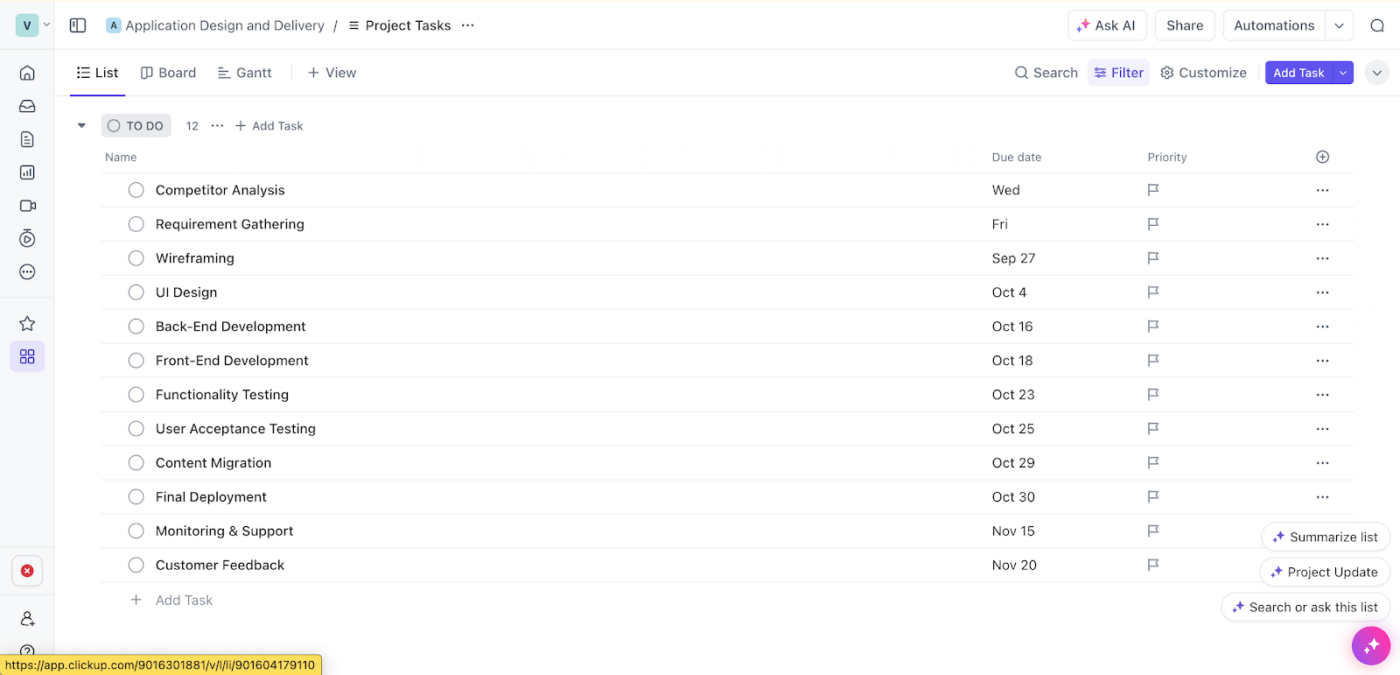
Task: Open Project Tasks breadcrumb
Action: click(399, 25)
